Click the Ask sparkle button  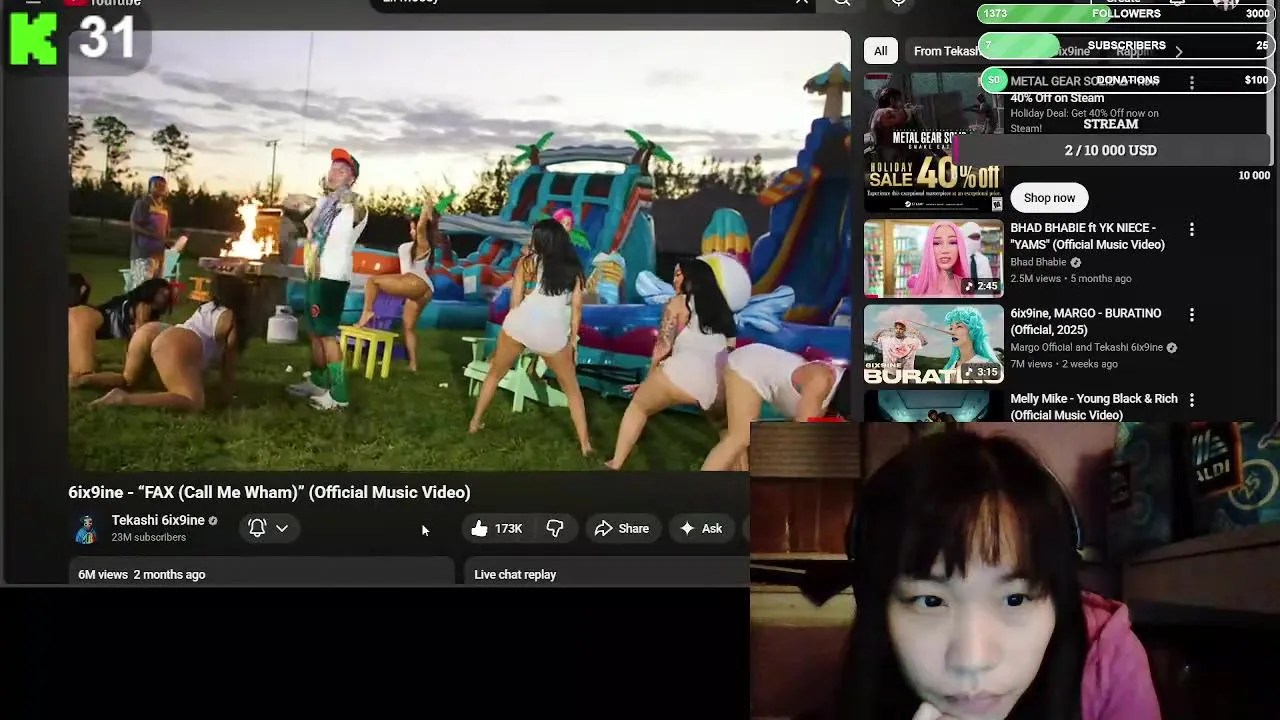(700, 528)
